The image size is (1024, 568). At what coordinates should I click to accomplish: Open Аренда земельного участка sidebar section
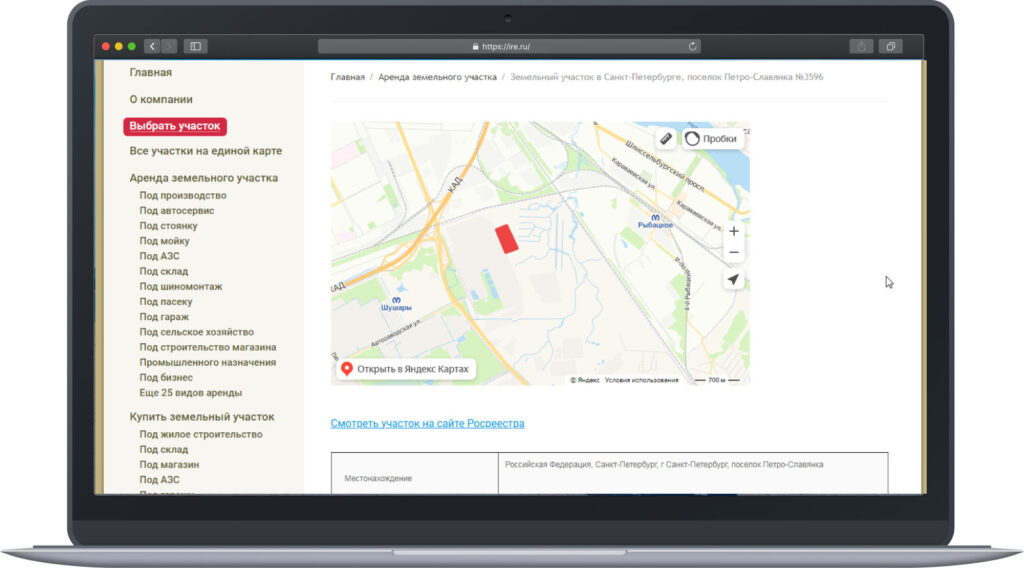coord(204,178)
